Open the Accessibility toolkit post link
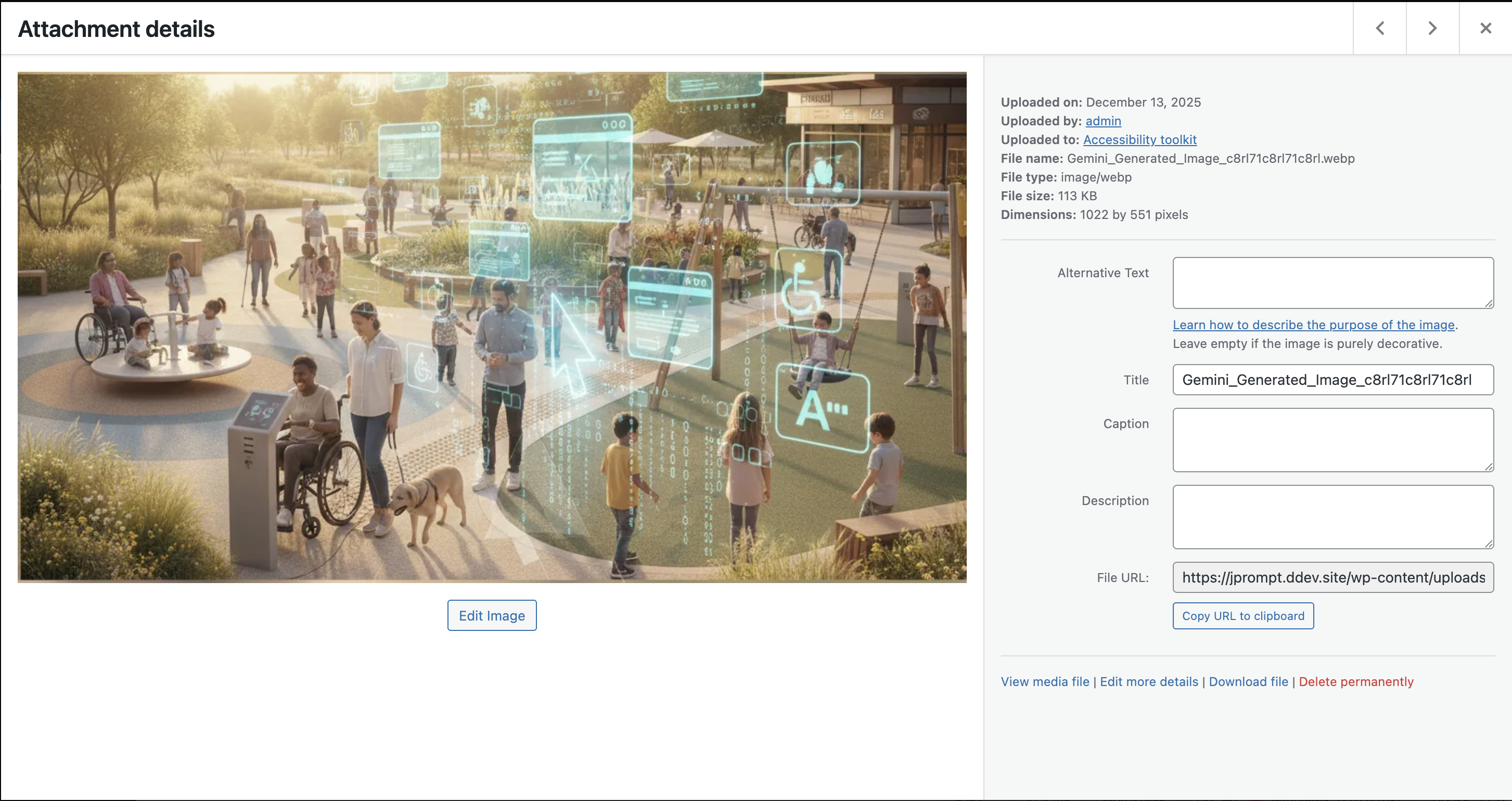 pyautogui.click(x=1139, y=140)
